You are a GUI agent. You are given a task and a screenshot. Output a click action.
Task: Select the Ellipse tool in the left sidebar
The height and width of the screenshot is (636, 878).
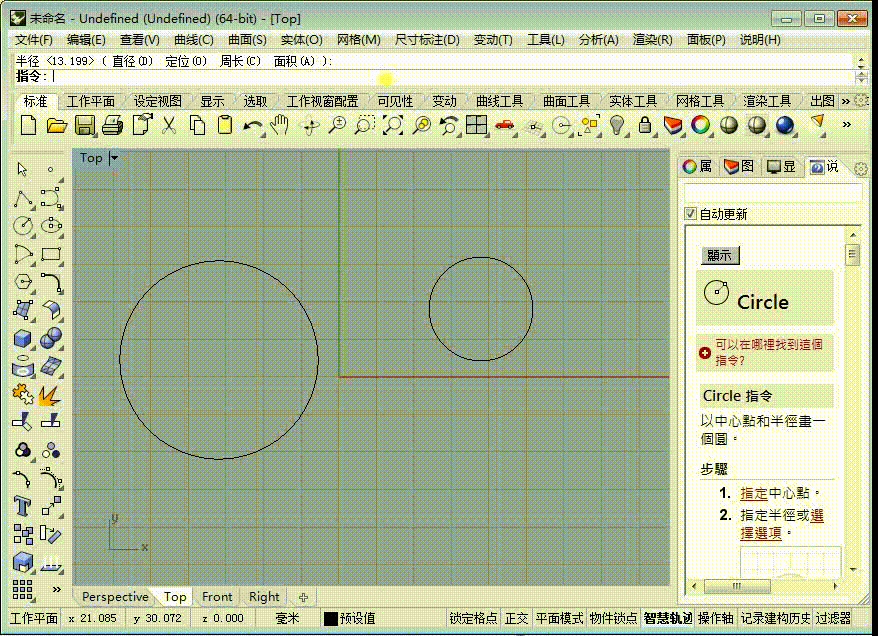[x=51, y=226]
